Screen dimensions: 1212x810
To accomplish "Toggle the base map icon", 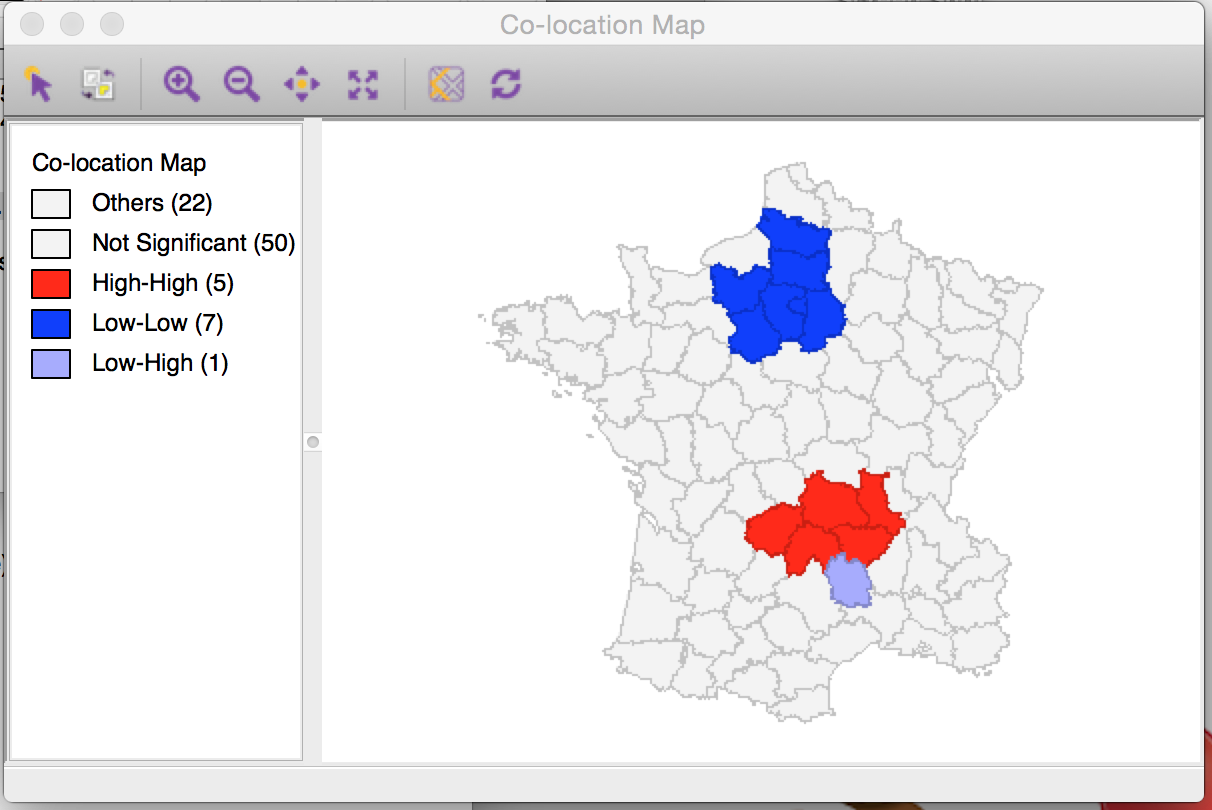I will [x=447, y=84].
